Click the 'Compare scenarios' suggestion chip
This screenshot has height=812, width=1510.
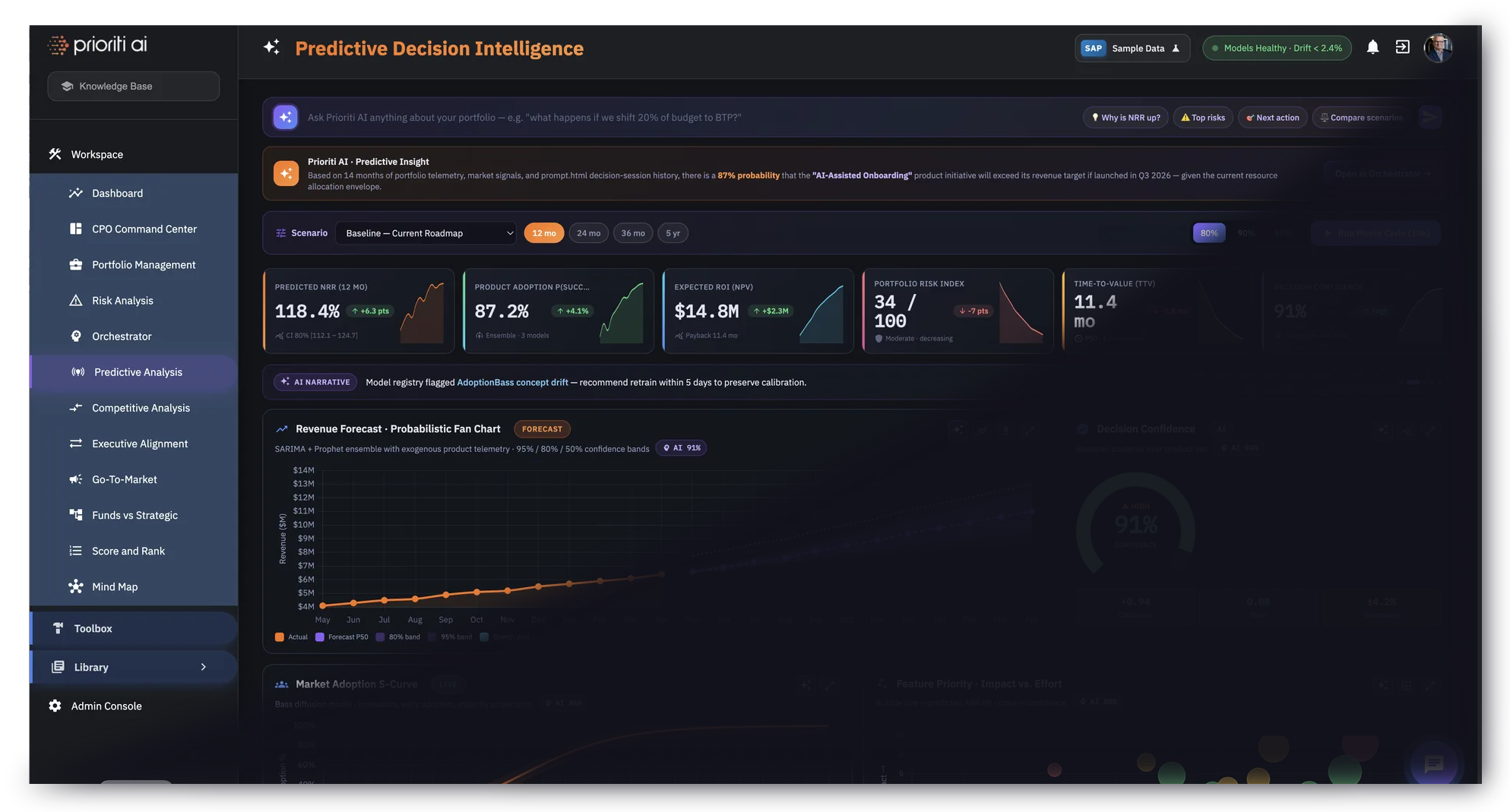click(1362, 118)
